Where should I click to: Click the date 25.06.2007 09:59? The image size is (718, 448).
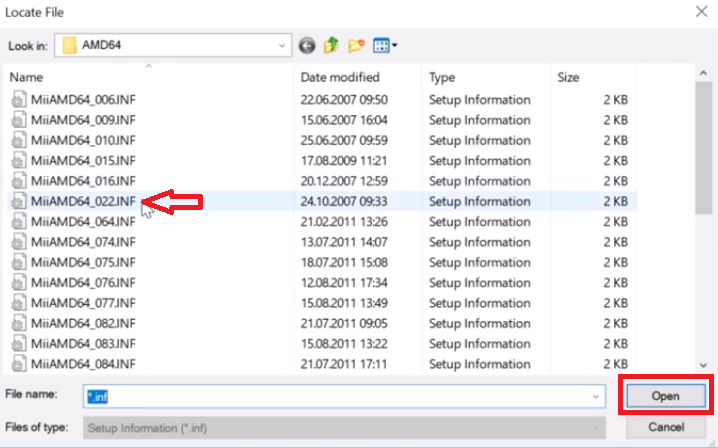coord(344,140)
